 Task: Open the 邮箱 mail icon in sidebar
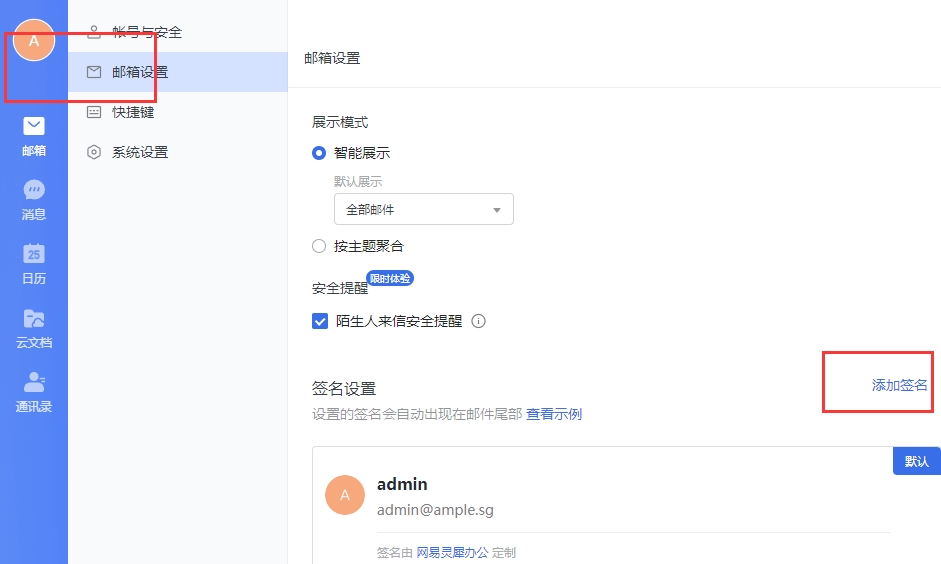(x=34, y=127)
